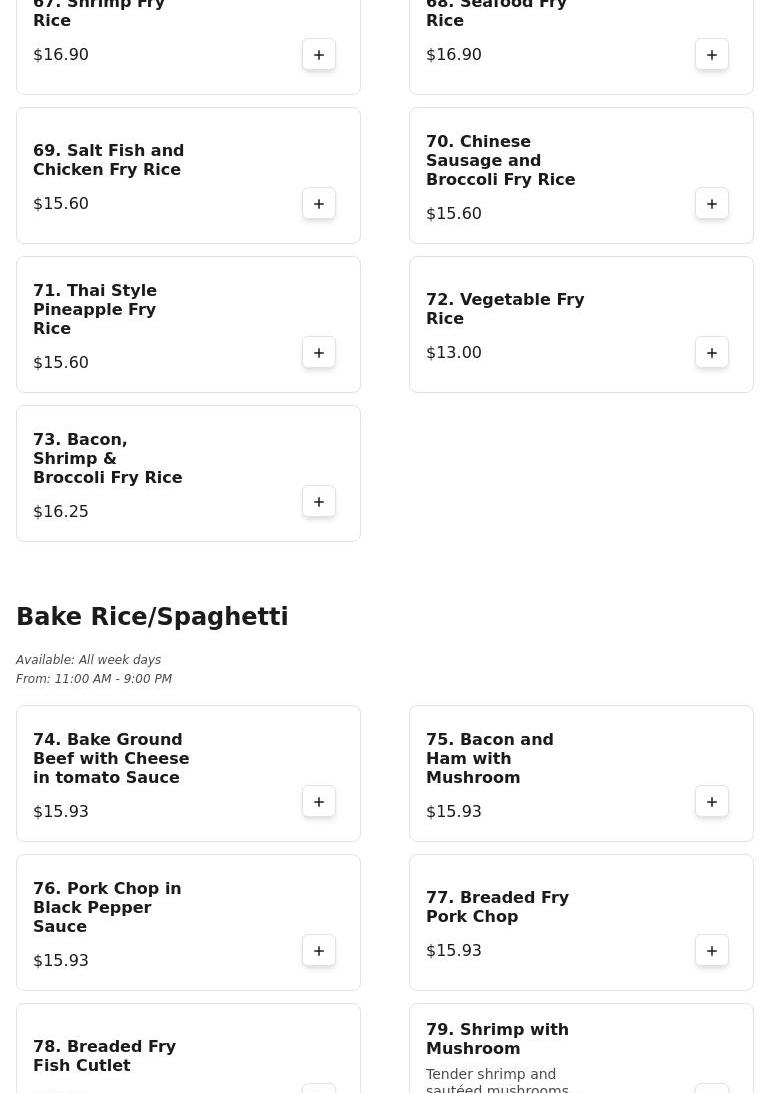View Bacon and Ham with Mushroom title
Screen dimensions: 770x1093
coord(489,758)
